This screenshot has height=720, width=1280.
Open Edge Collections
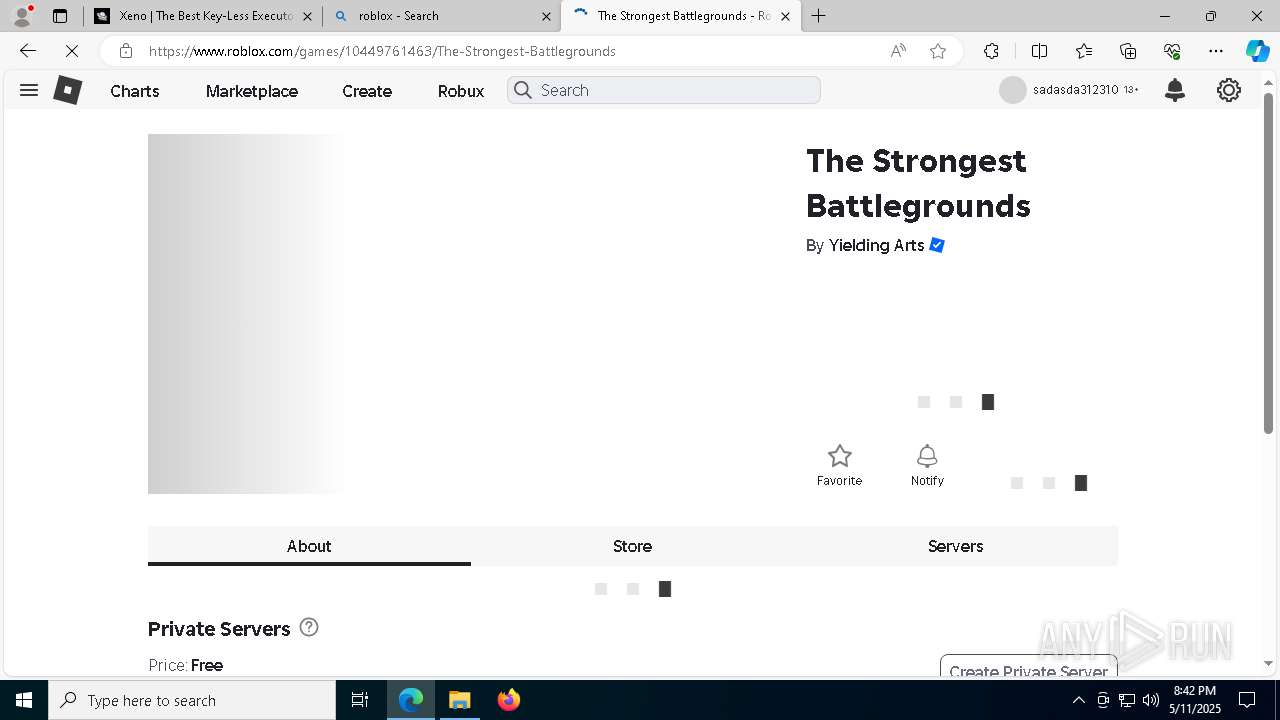click(x=1128, y=51)
